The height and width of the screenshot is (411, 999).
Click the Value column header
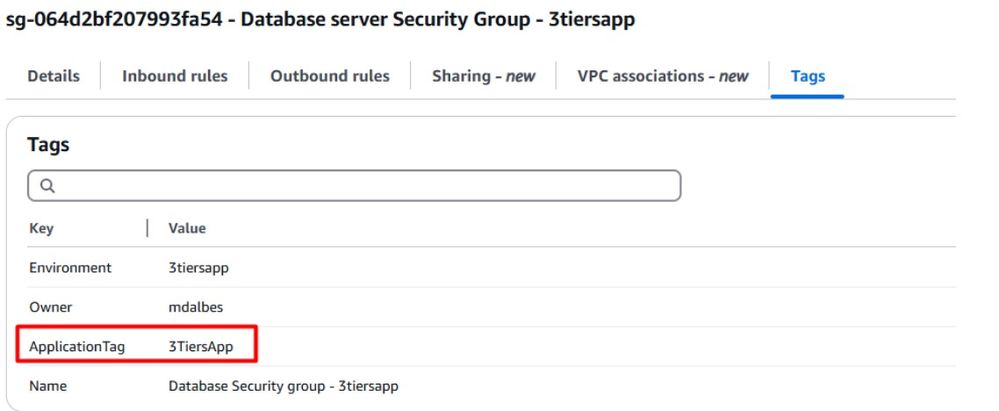tap(187, 228)
